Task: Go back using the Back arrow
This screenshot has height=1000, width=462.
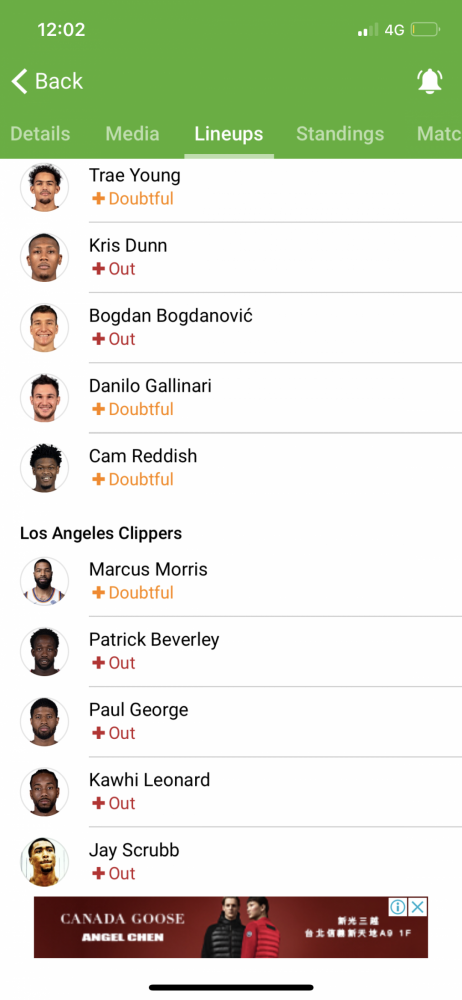Action: point(47,81)
